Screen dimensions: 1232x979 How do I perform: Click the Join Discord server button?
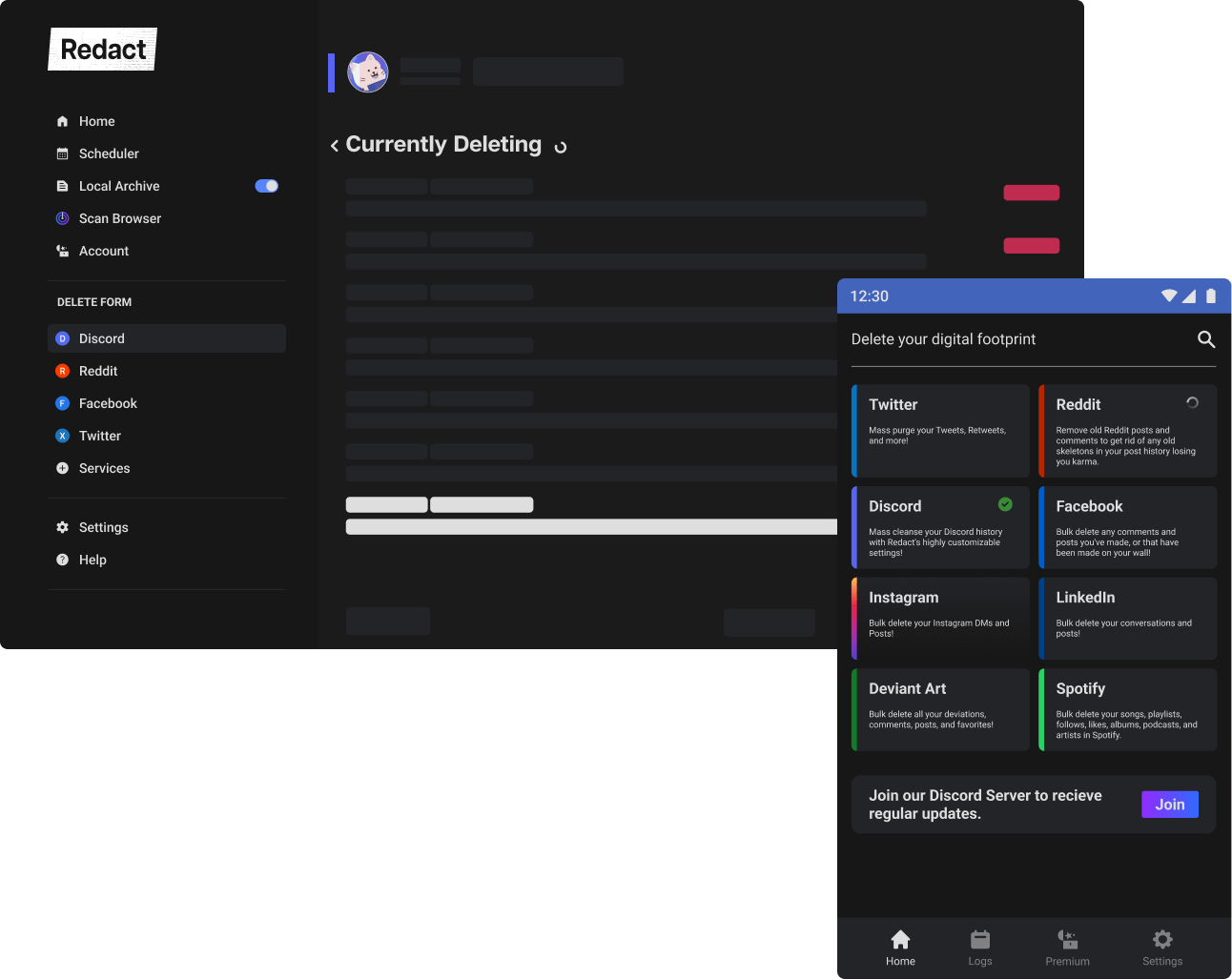(1170, 805)
